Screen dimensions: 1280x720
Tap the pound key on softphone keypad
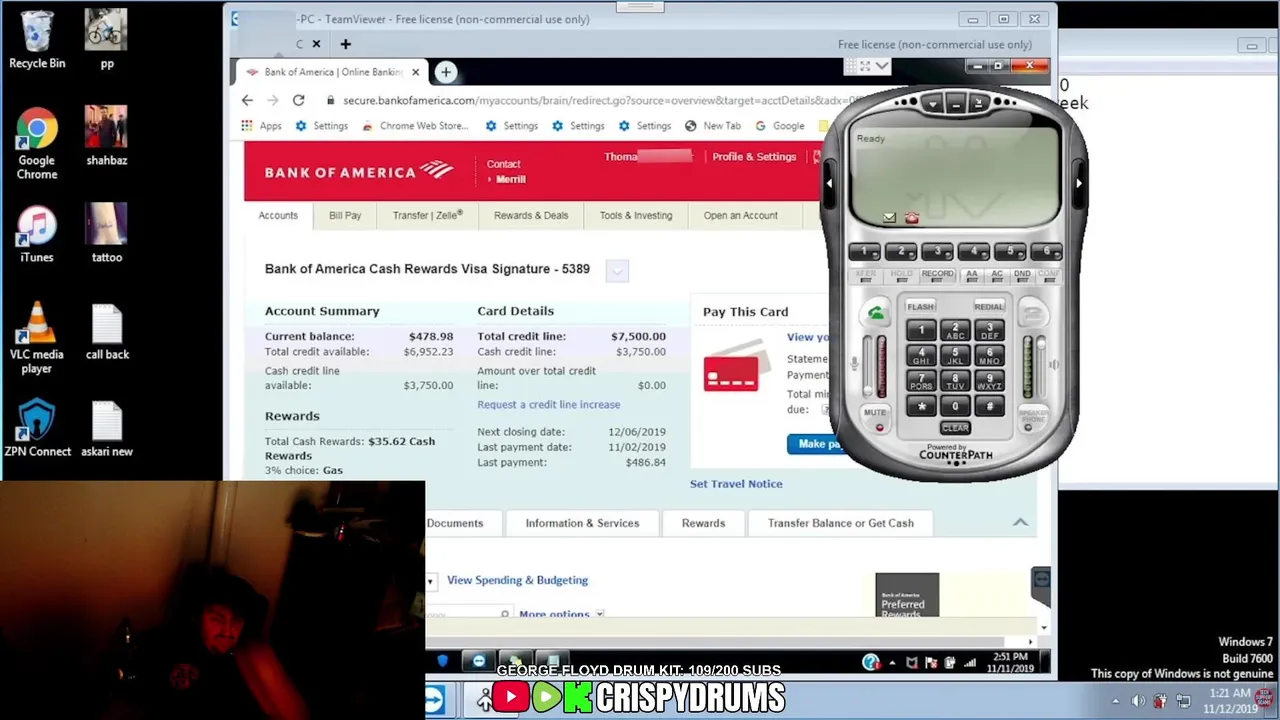coord(989,406)
